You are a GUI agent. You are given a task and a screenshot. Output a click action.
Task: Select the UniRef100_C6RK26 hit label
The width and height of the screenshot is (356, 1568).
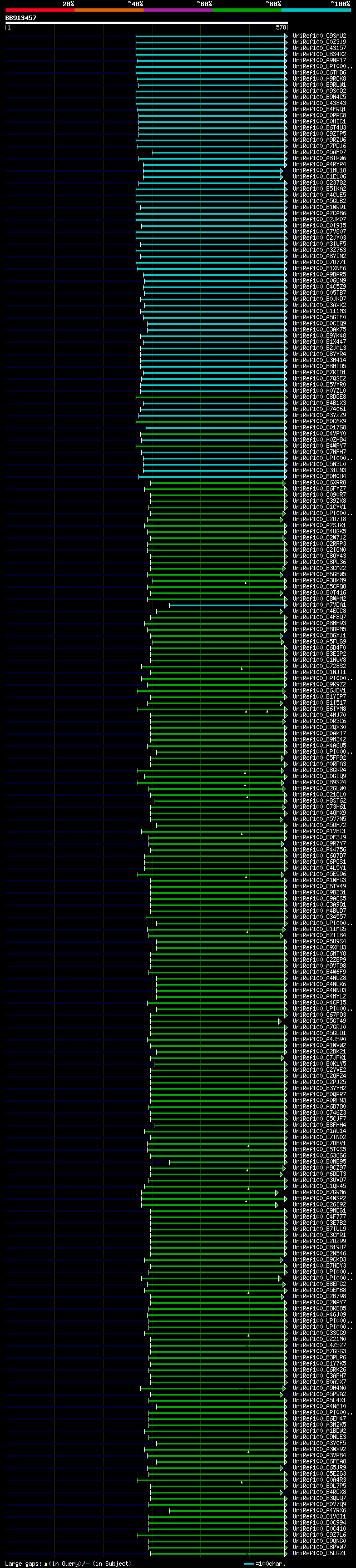coord(319,1369)
